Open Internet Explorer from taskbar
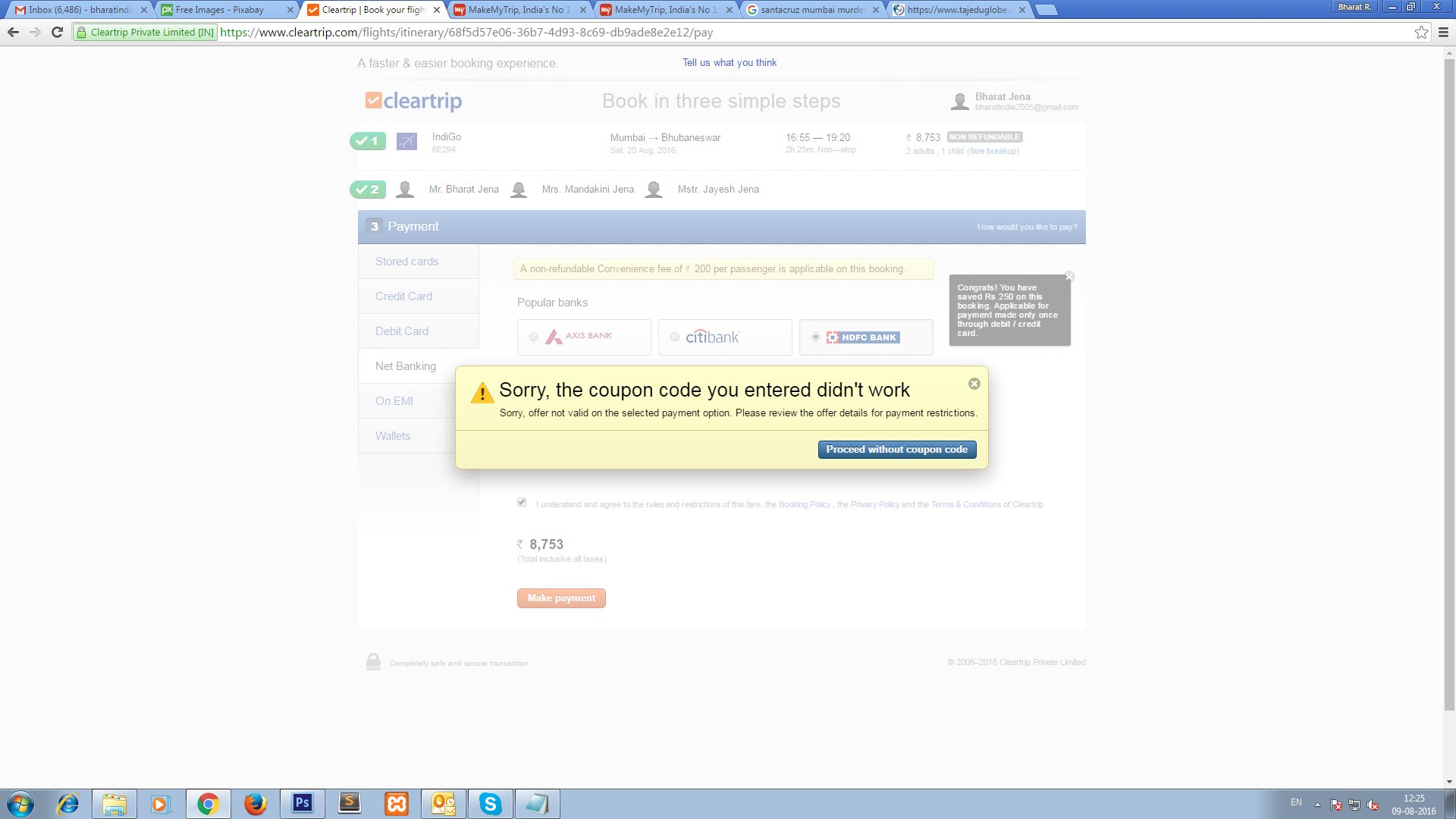Viewport: 1456px width, 819px height. [68, 804]
